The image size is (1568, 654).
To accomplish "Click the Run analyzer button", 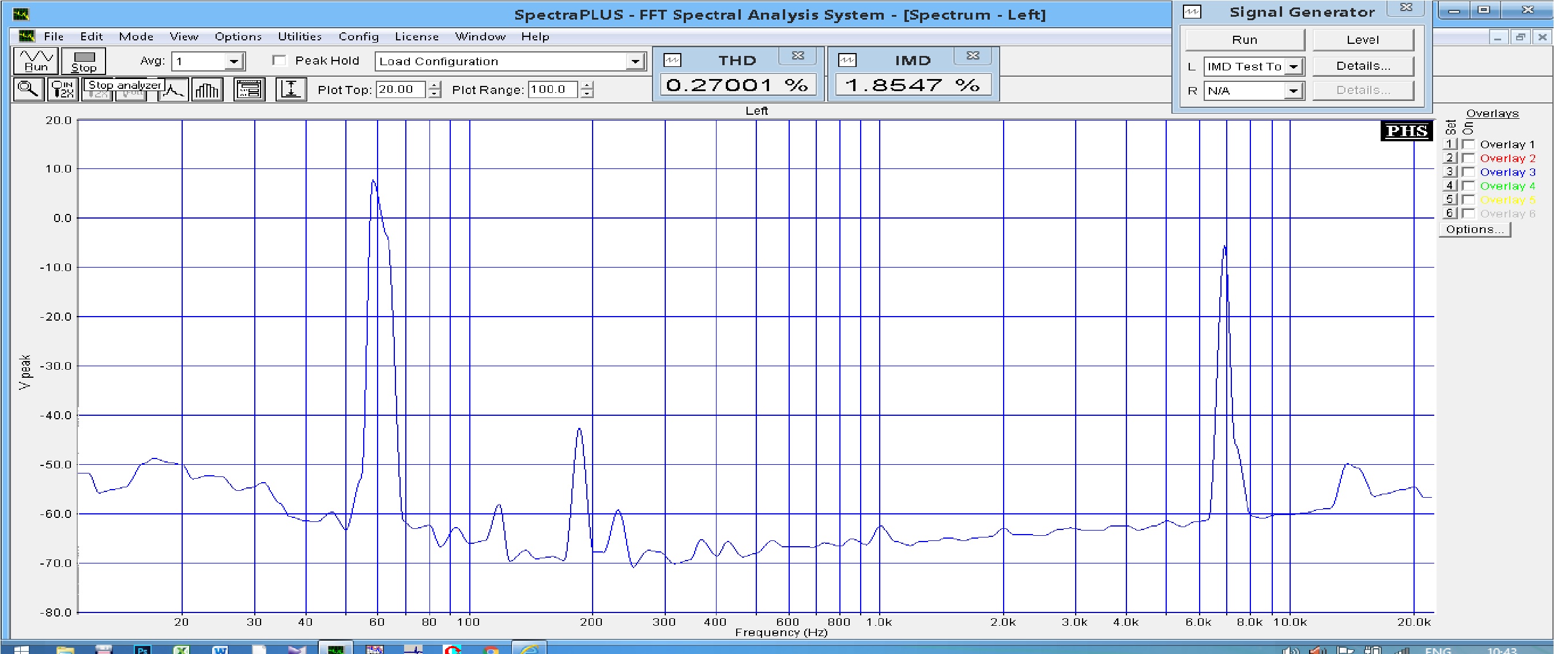I will (x=35, y=61).
